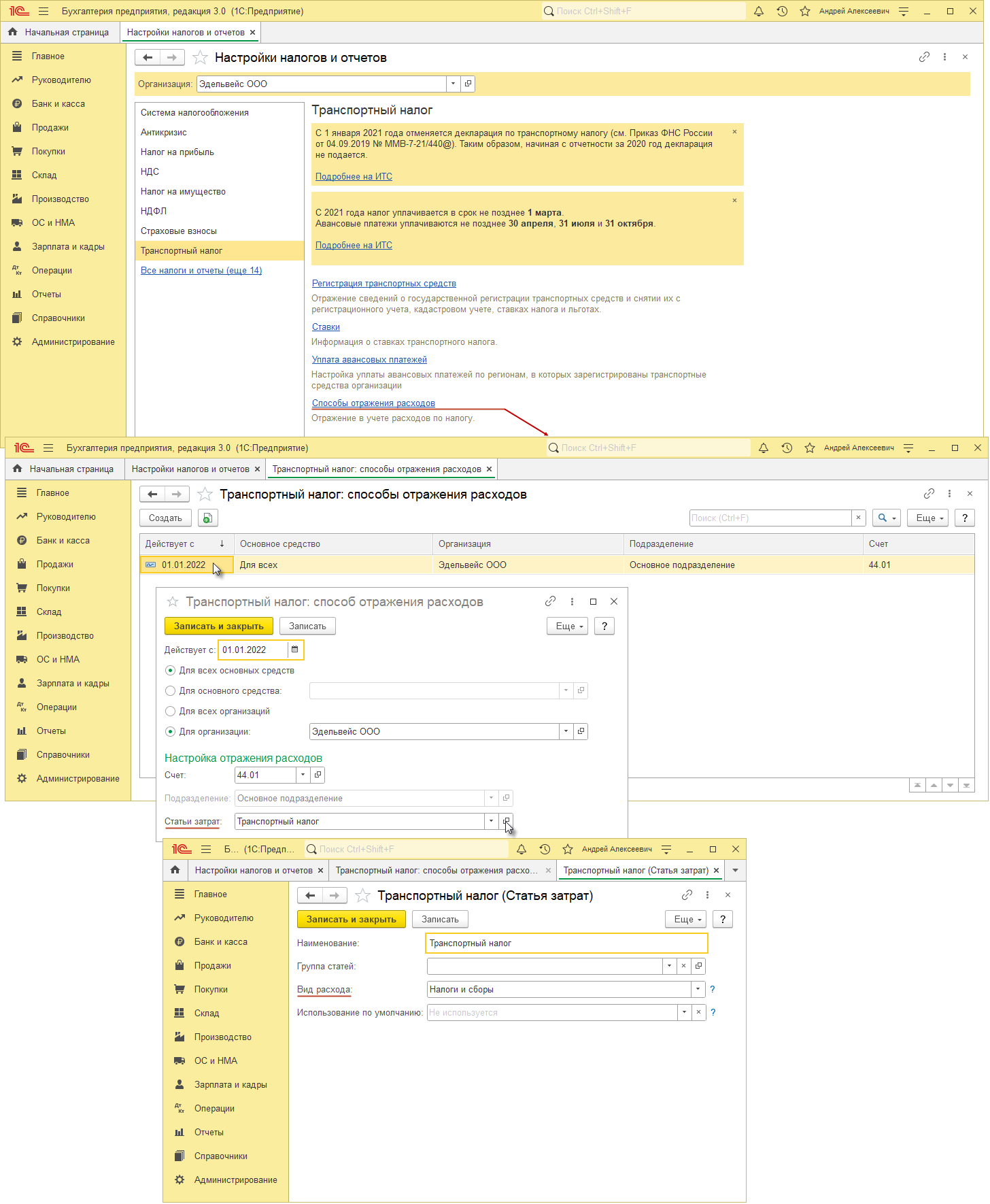The height and width of the screenshot is (1204, 990).
Task: Open search dropdown magnifier in list toolbar
Action: click(x=887, y=518)
